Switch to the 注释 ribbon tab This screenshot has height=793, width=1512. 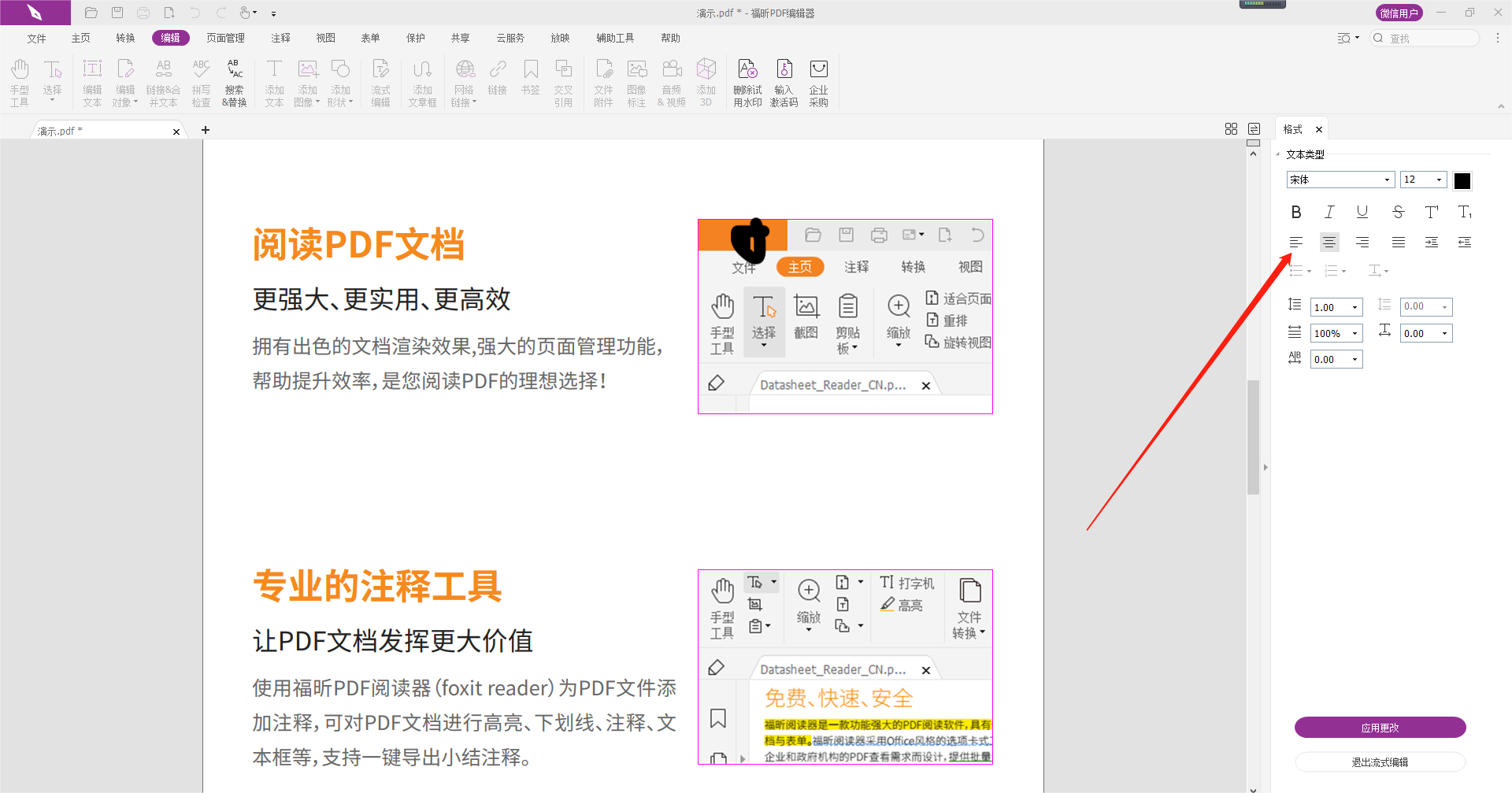pyautogui.click(x=280, y=37)
